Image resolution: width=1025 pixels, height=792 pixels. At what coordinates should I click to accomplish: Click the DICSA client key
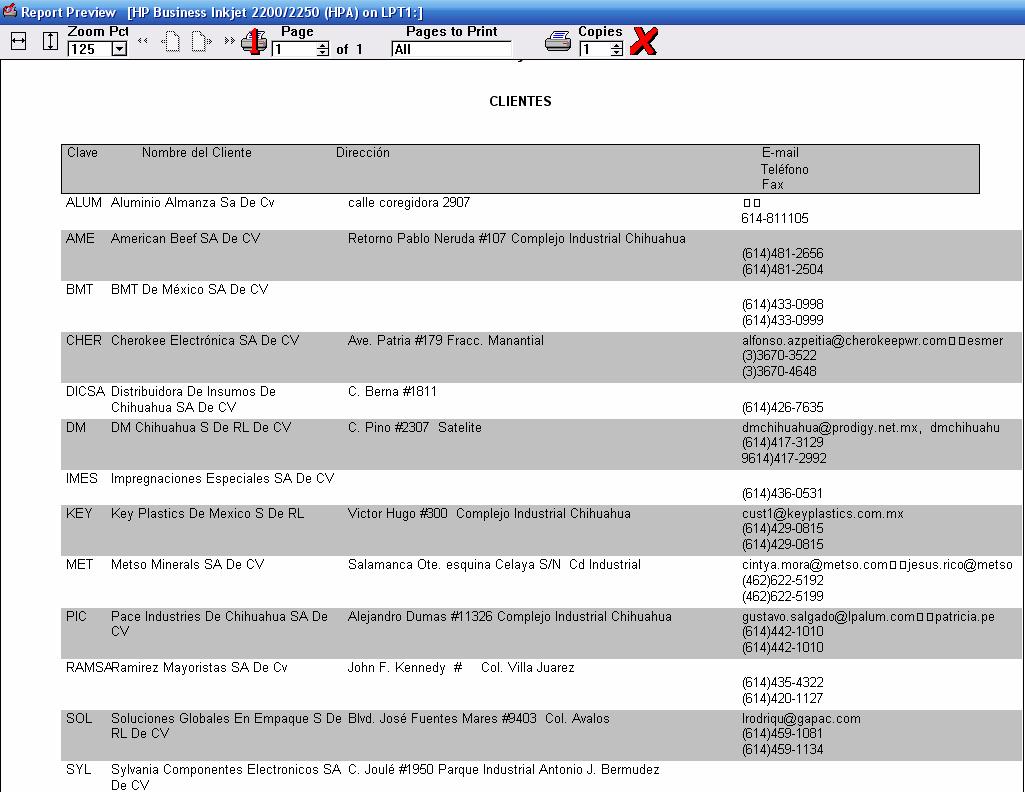coord(85,391)
